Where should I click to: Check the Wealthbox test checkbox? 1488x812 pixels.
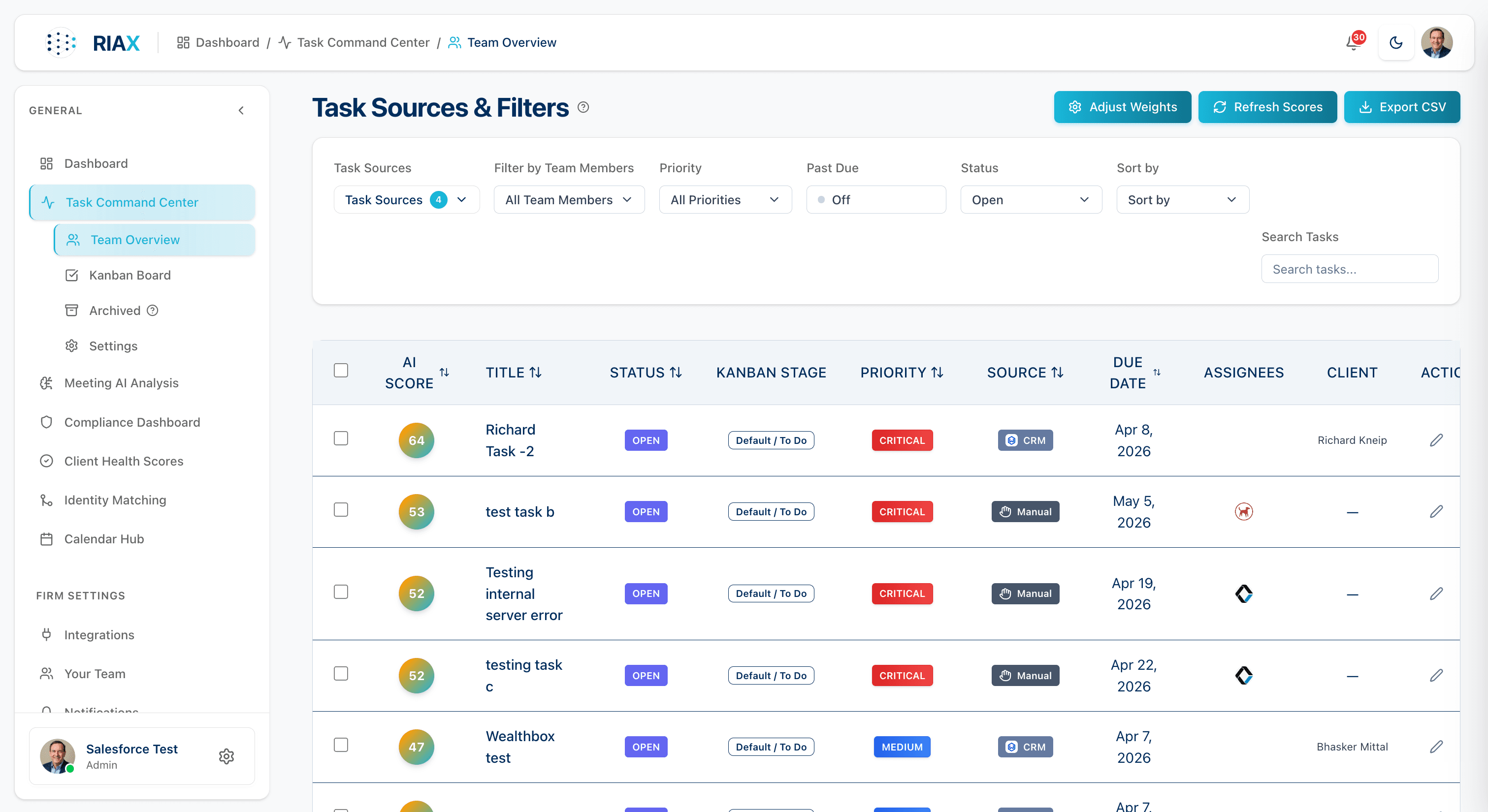[341, 745]
